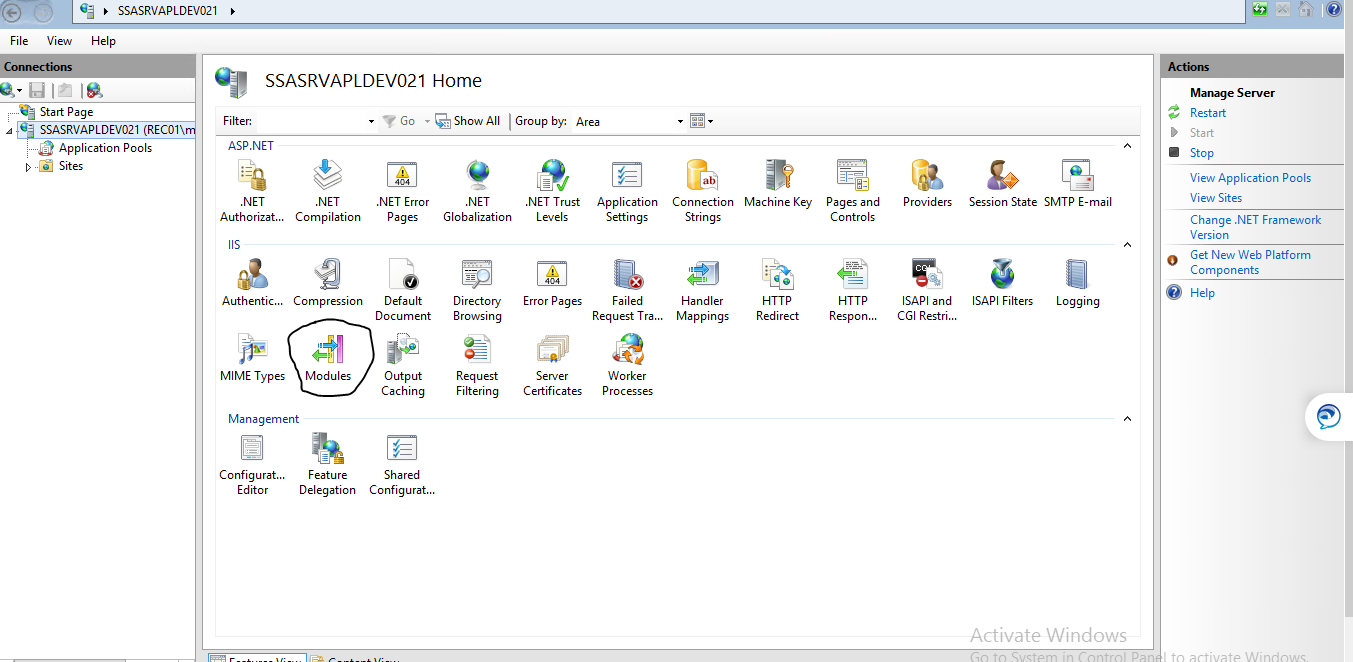The width and height of the screenshot is (1353, 662).
Task: Click View Sites link
Action: point(1216,198)
